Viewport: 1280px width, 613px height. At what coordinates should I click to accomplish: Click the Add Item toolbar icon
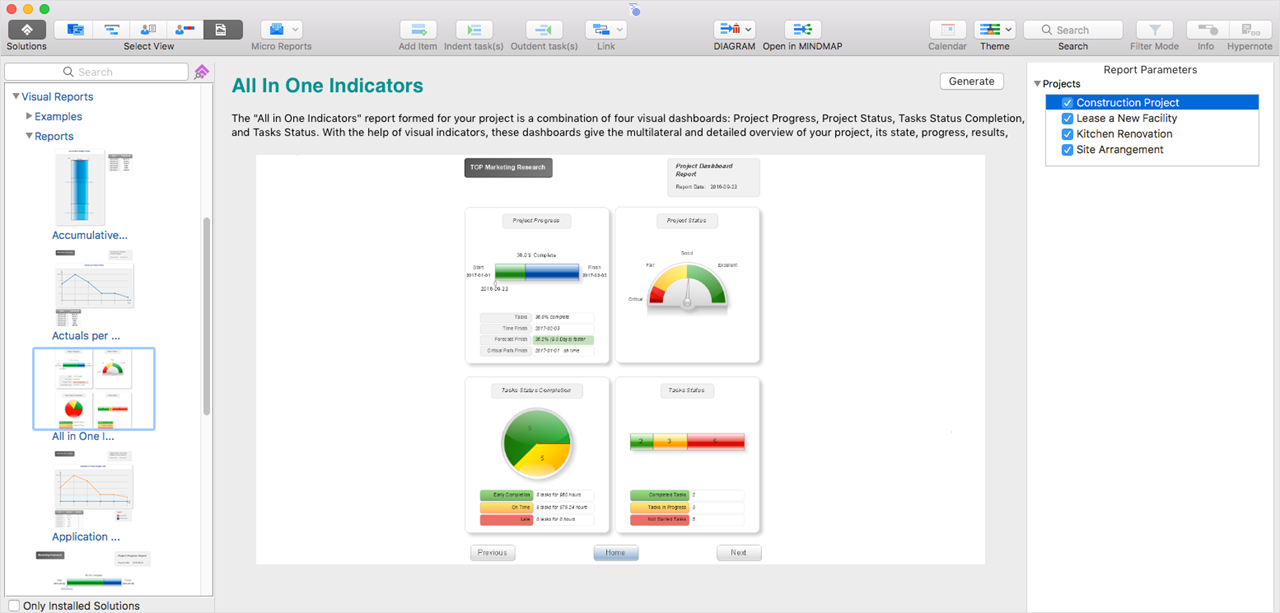click(x=418, y=30)
